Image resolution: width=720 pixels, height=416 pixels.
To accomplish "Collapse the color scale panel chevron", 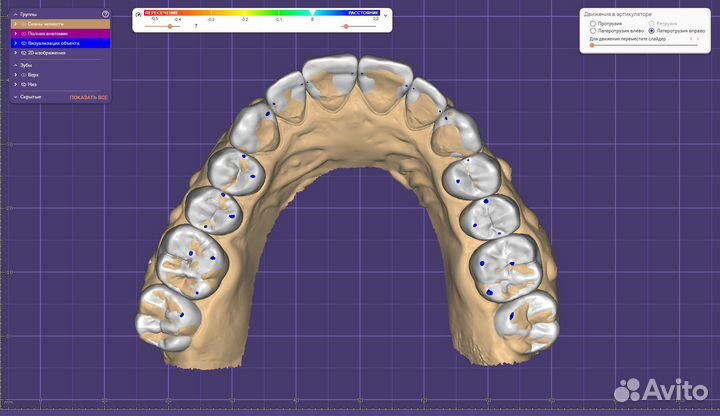I will tap(387, 15).
